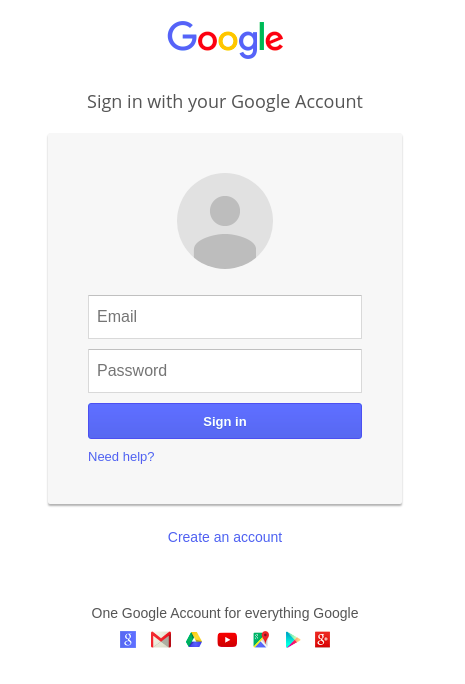This screenshot has height=684, width=465.
Task: Click the head circle inside the avatar
Action: [x=225, y=211]
